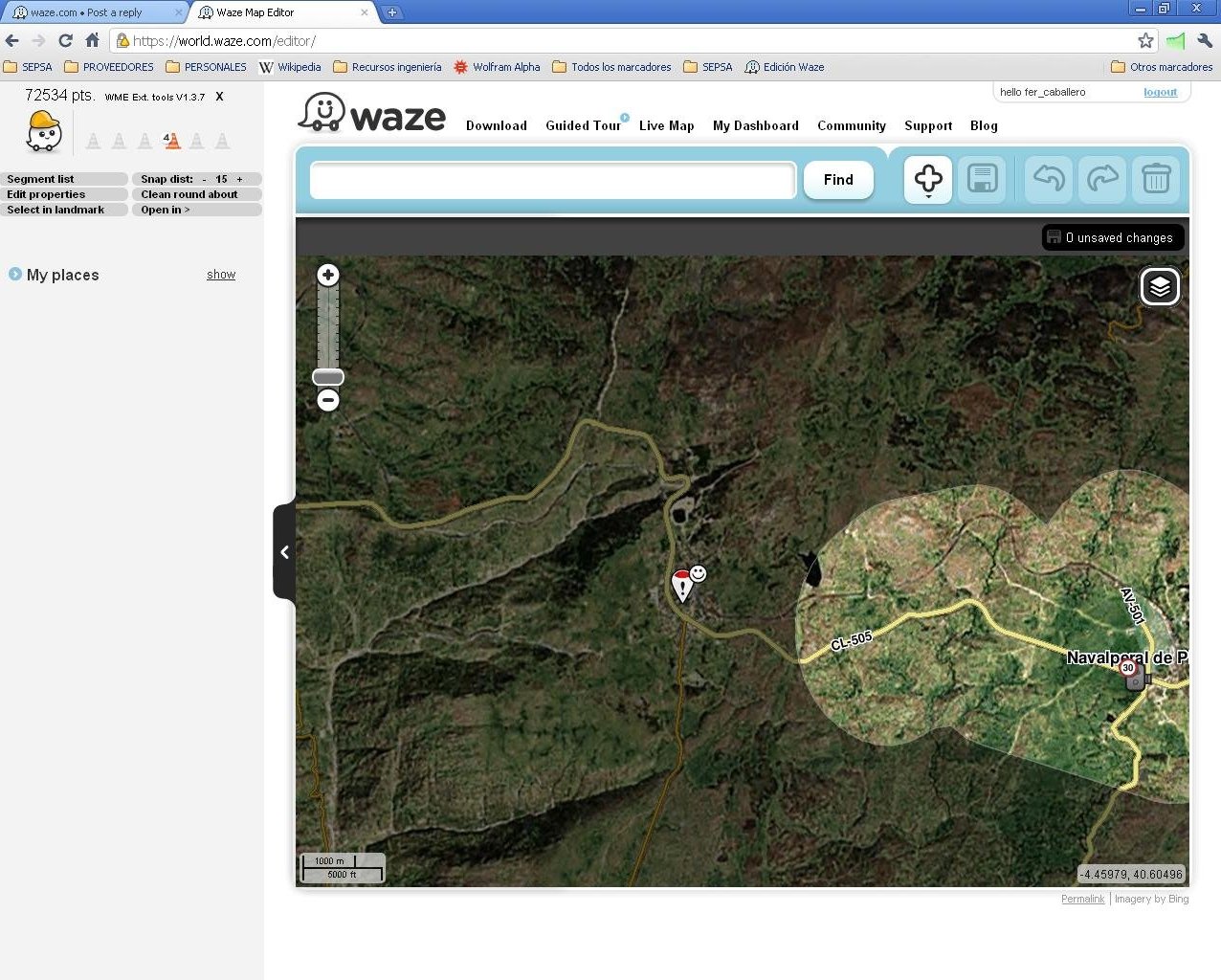The image size is (1221, 980).
Task: Select the red update request pin on map
Action: (682, 584)
